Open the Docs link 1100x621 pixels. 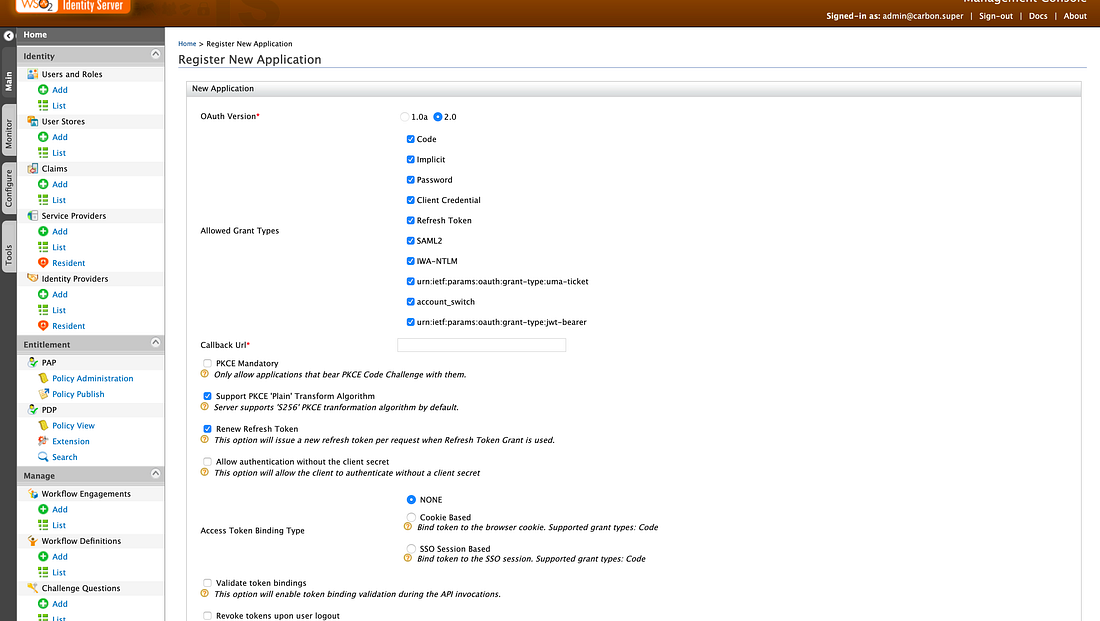pyautogui.click(x=1038, y=16)
